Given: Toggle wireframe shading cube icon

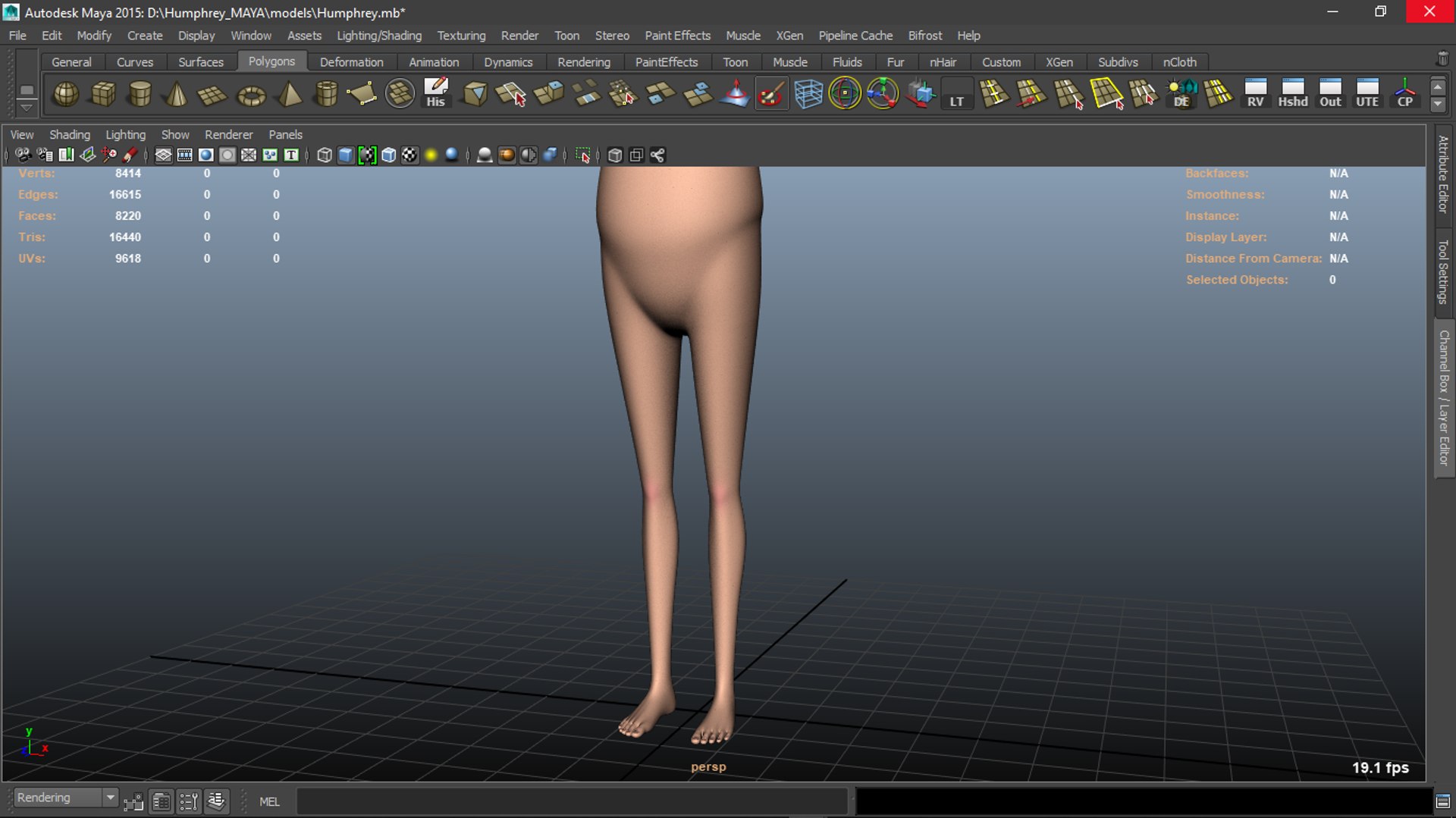Looking at the screenshot, I should [x=325, y=155].
